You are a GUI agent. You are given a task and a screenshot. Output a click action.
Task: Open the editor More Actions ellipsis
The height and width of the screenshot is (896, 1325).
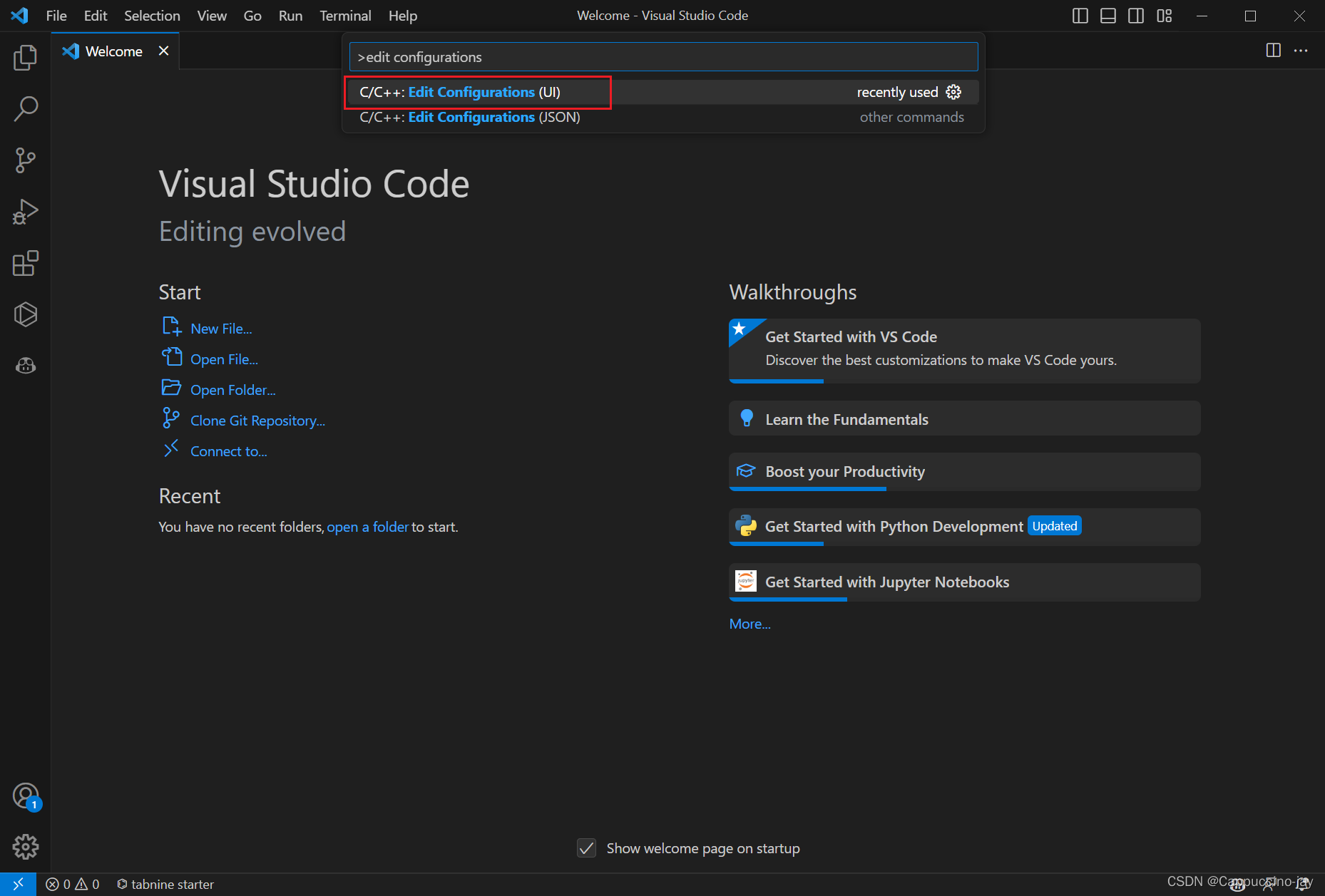coord(1301,50)
